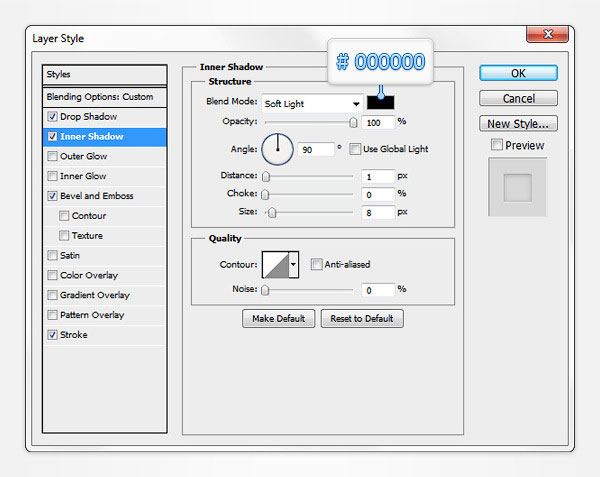Select the Pattern Overlay style label

(x=92, y=315)
